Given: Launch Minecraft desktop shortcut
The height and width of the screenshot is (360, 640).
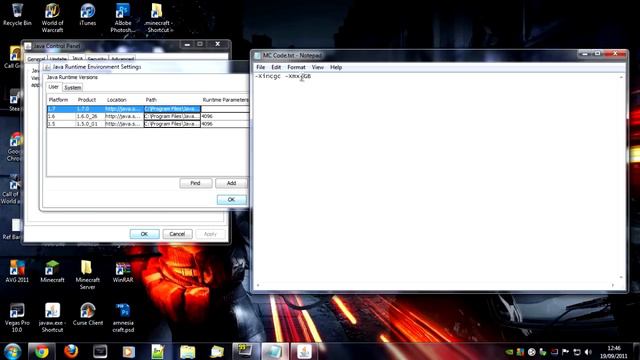Looking at the screenshot, I should click(52, 272).
